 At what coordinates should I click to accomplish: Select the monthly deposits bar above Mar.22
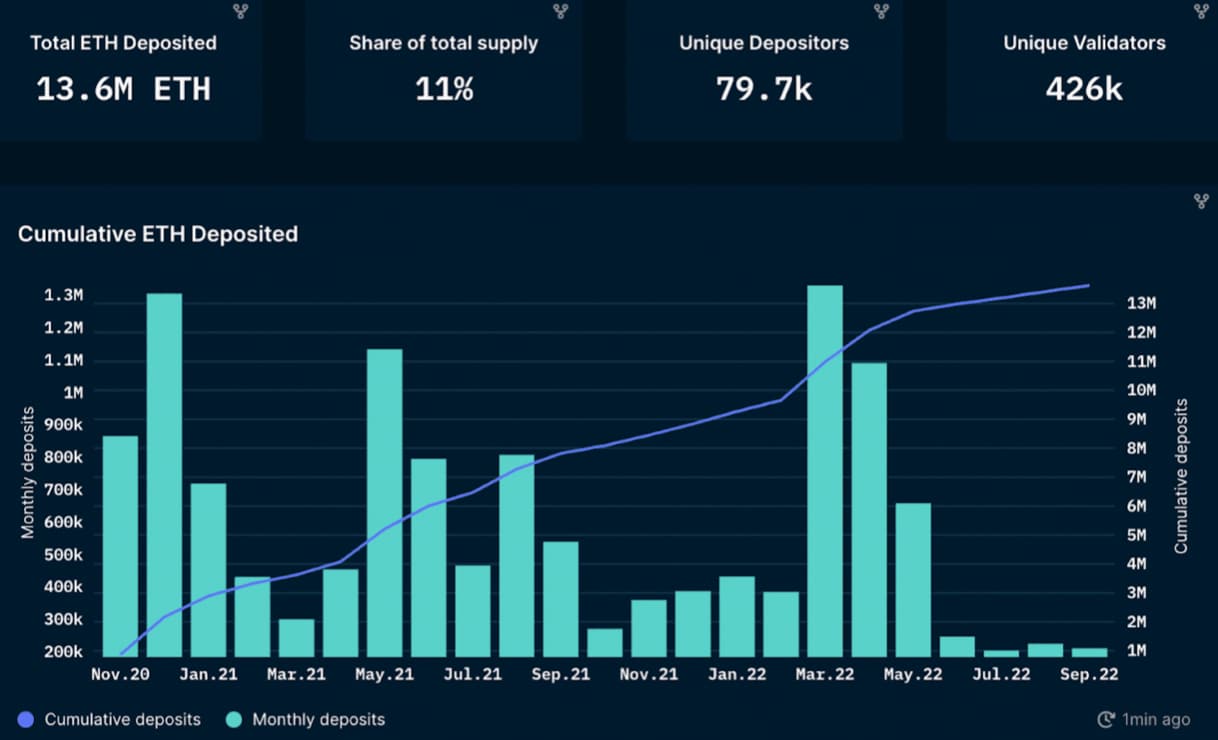coord(825,470)
